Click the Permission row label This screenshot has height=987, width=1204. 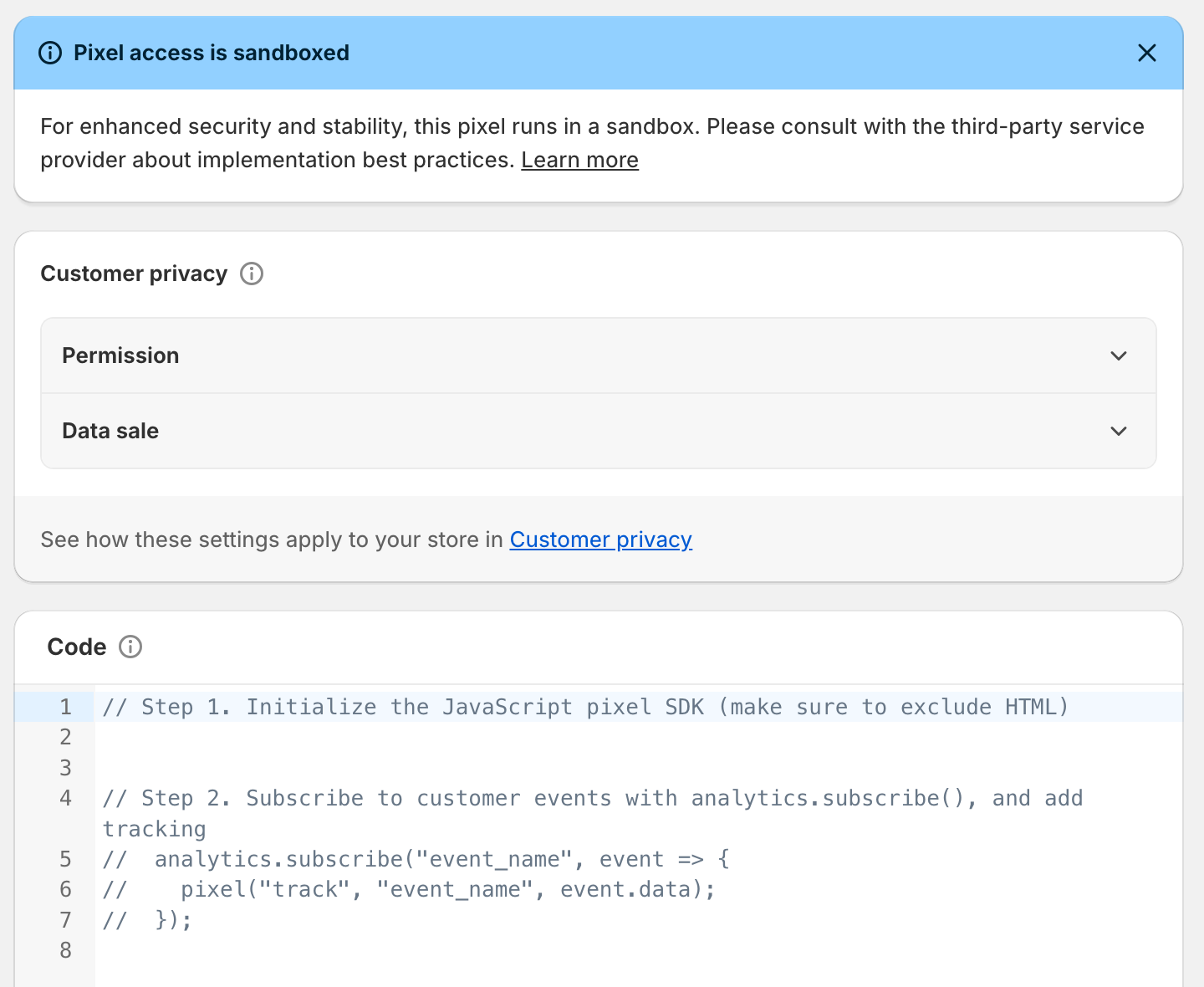coord(120,355)
